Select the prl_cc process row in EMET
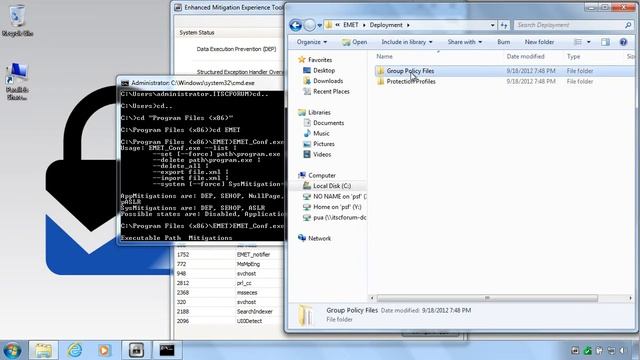The width and height of the screenshot is (640, 360). (229, 283)
